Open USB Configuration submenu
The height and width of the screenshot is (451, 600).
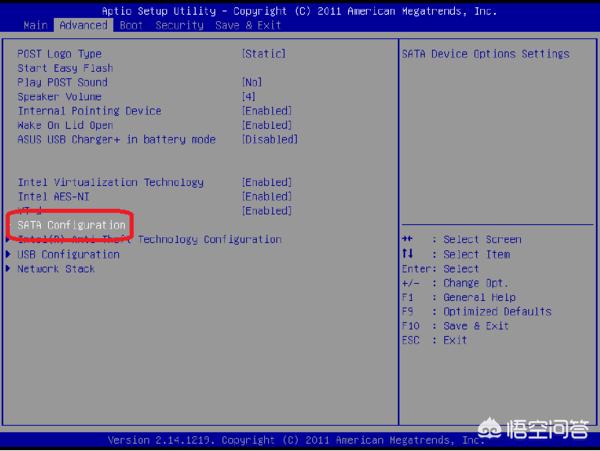(x=68, y=254)
